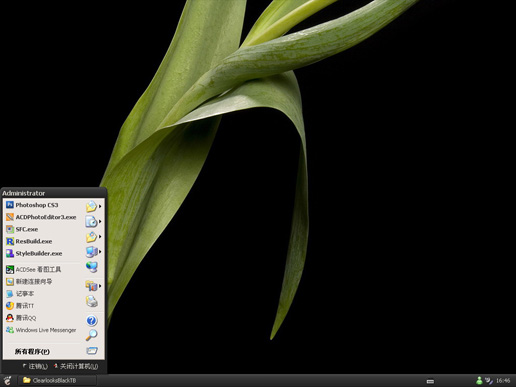Open Search magnifying-glass icon
The width and height of the screenshot is (516, 387).
91,335
